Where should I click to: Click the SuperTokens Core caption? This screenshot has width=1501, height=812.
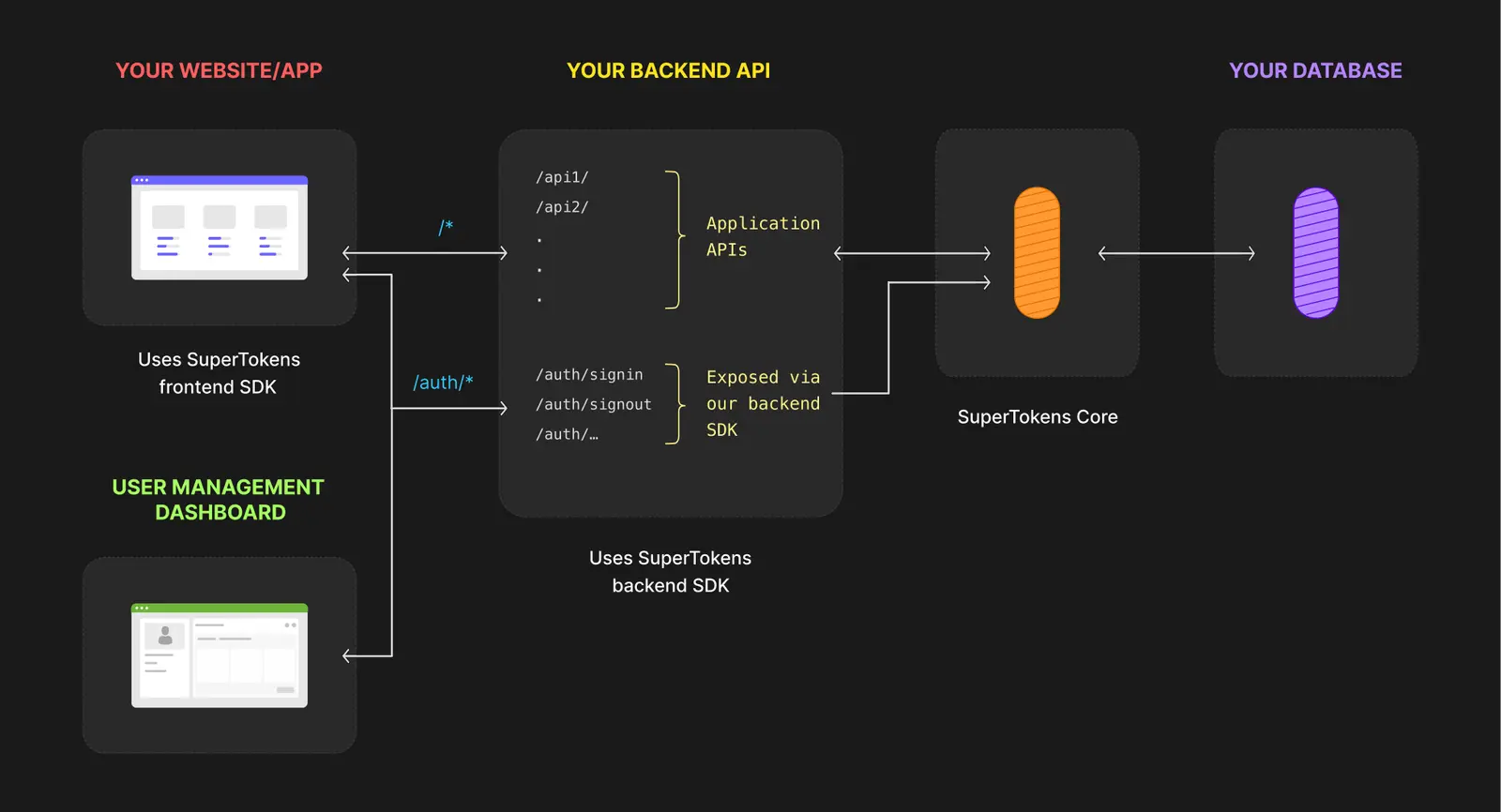[1038, 416]
